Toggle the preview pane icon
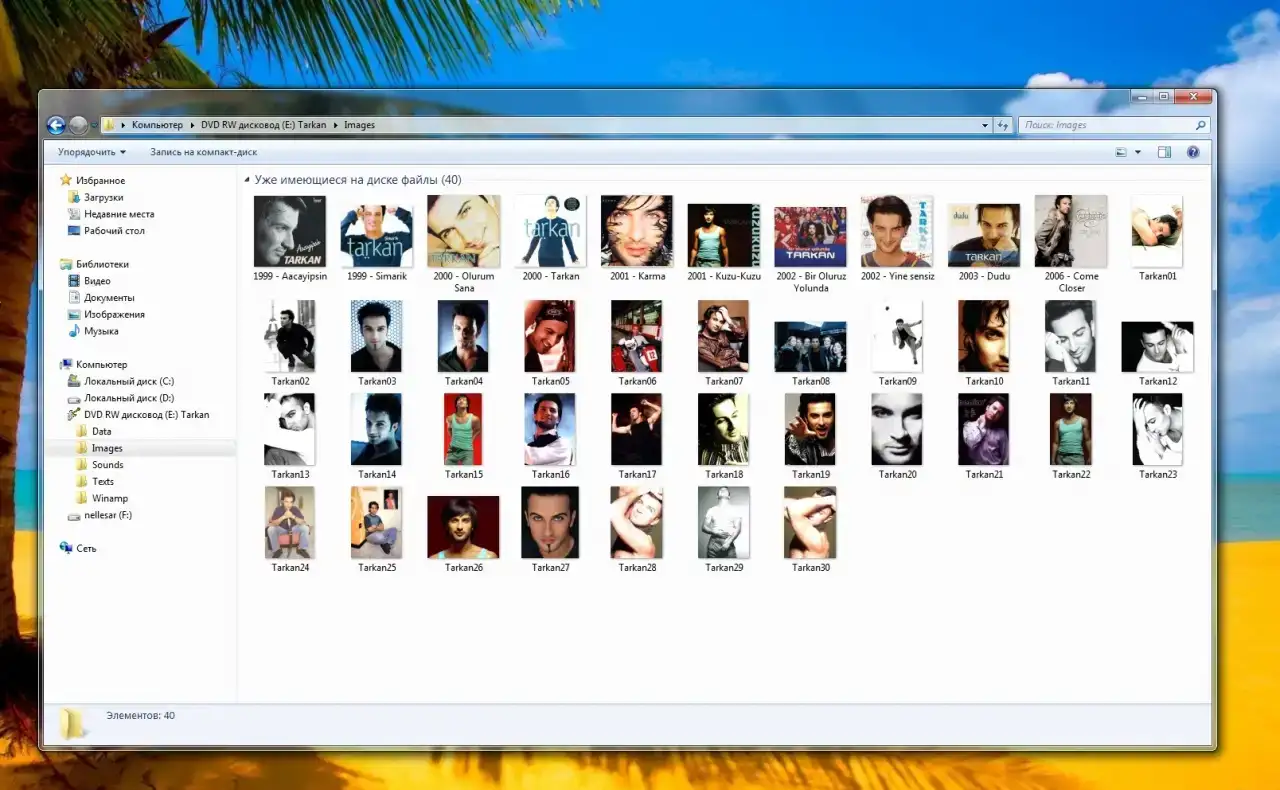This screenshot has height=790, width=1280. pyautogui.click(x=1164, y=152)
